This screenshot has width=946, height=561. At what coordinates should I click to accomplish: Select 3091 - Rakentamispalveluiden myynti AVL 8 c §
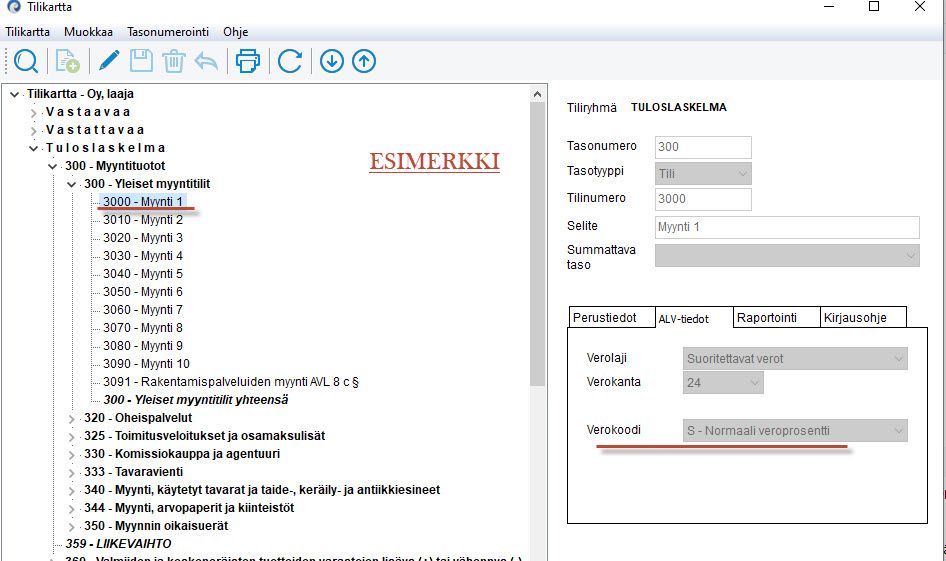[x=231, y=382]
